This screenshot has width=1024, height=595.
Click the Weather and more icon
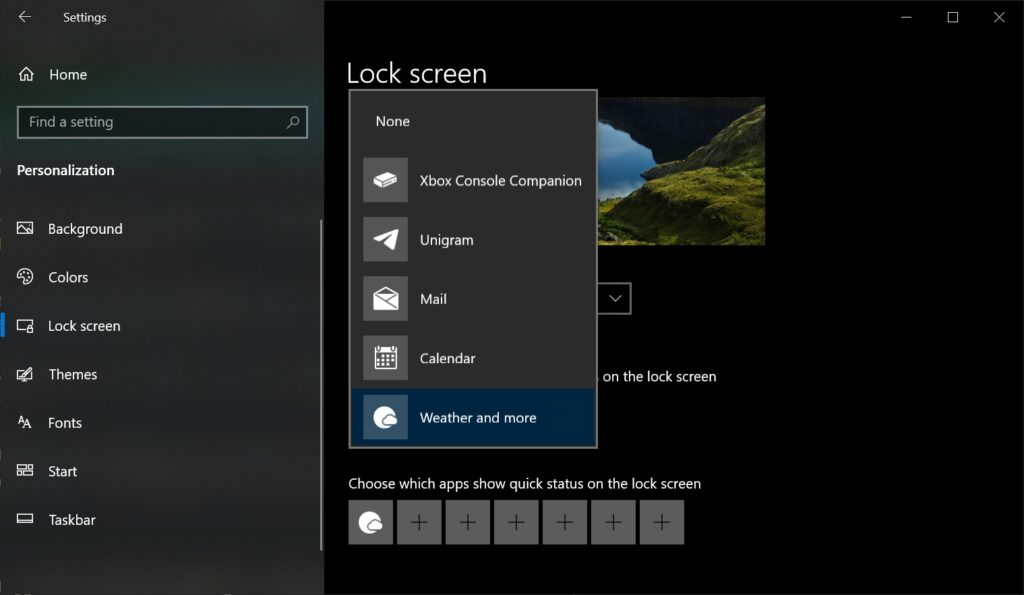pyautogui.click(x=385, y=417)
